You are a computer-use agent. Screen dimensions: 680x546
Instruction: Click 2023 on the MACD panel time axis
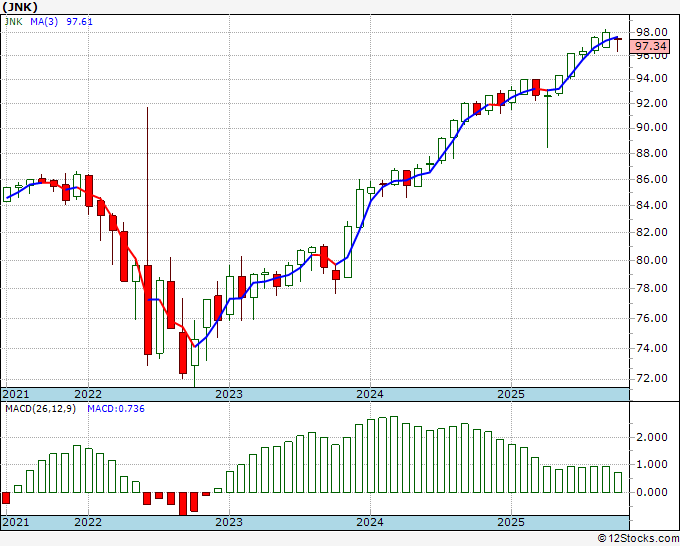[x=229, y=522]
